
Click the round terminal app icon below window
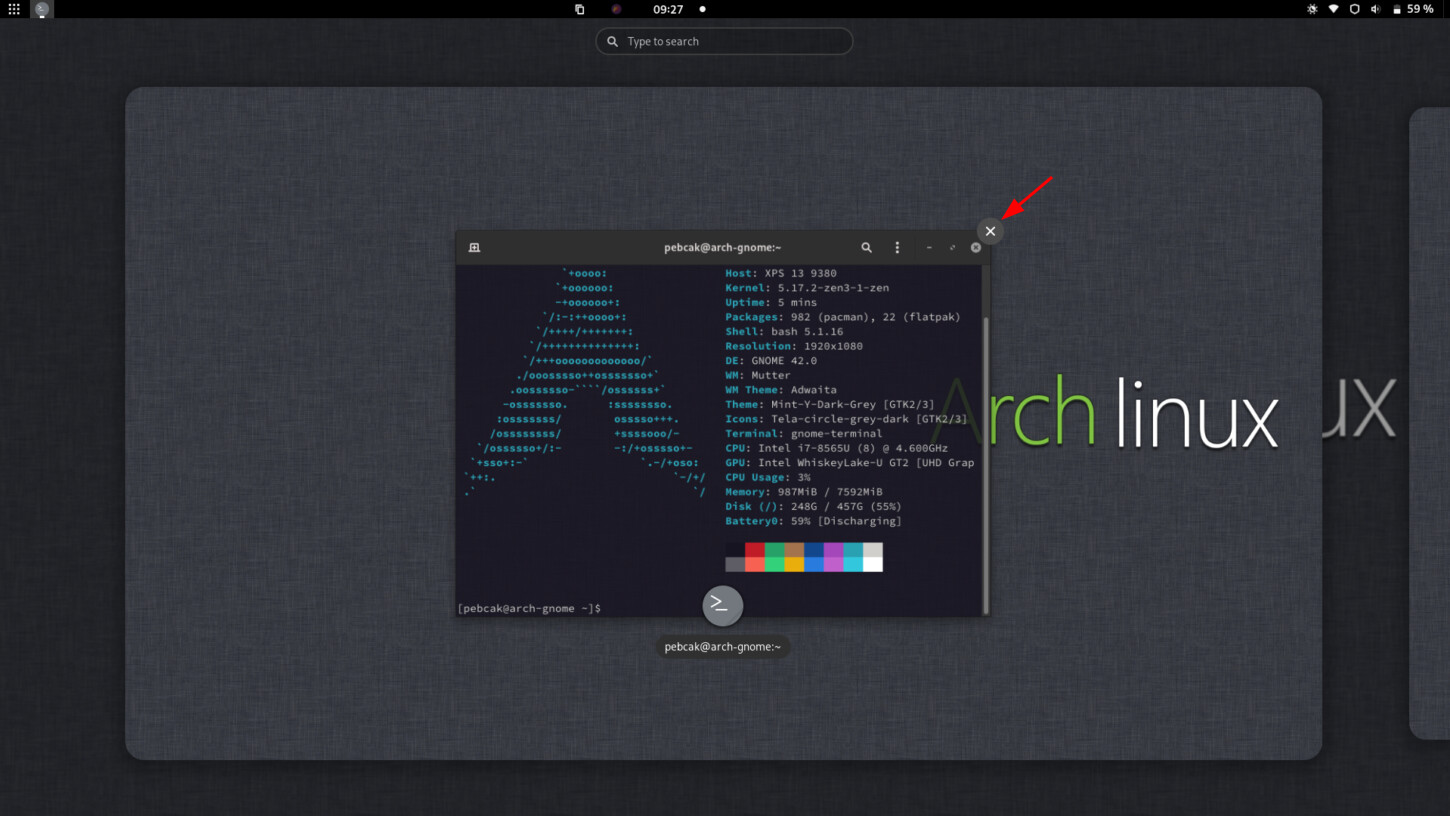(x=722, y=605)
